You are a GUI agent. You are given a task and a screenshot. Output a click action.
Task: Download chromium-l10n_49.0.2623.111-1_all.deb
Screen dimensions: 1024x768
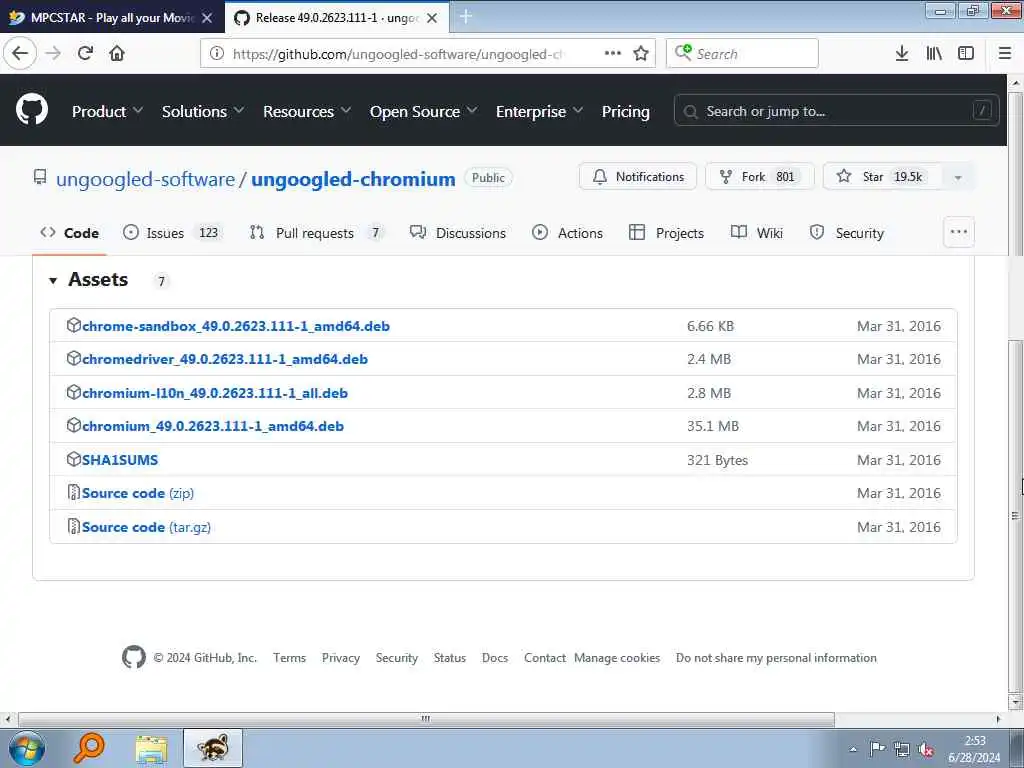215,393
